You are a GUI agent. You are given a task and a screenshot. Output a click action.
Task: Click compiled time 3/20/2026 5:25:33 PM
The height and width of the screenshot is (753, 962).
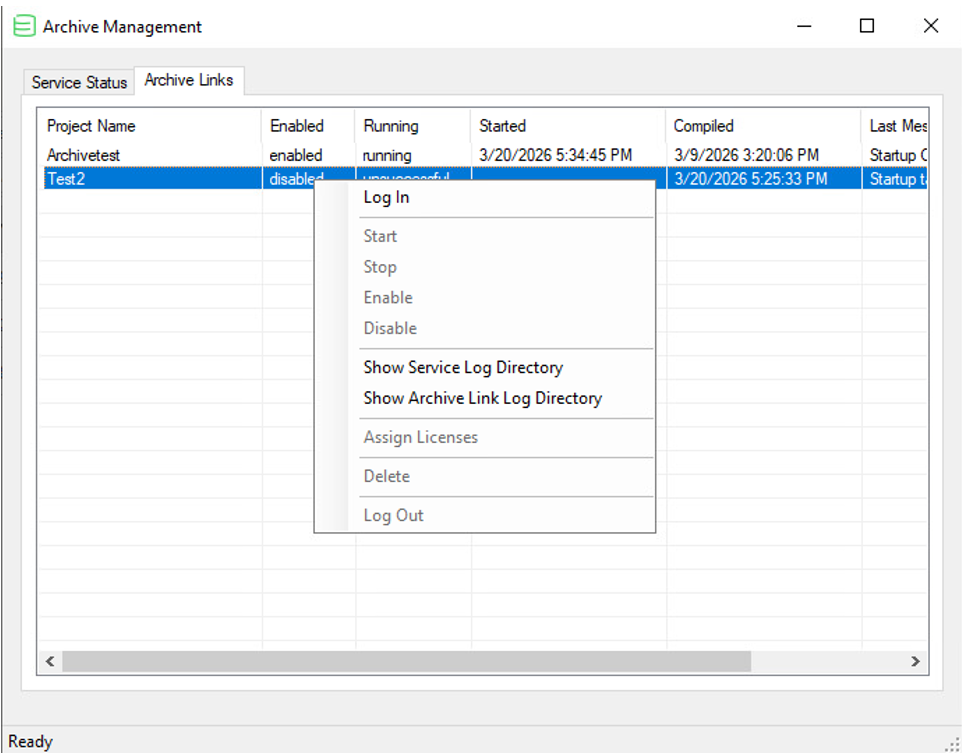coord(750,179)
